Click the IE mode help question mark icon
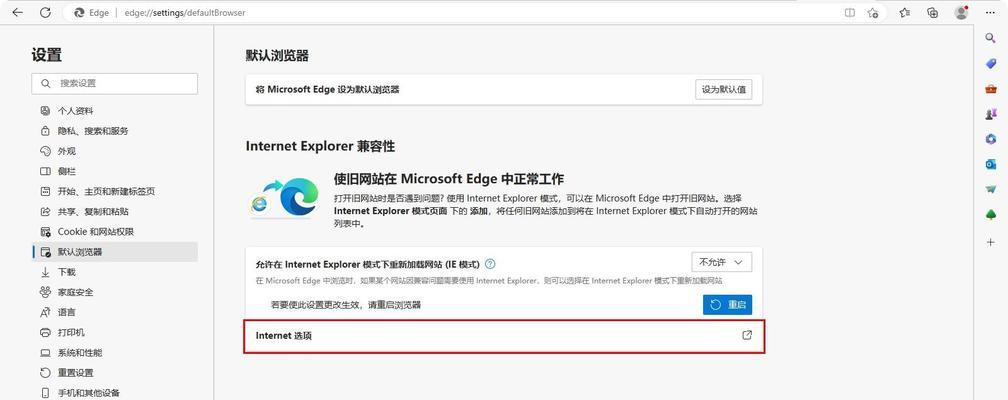The width and height of the screenshot is (1008, 400). coord(490,264)
